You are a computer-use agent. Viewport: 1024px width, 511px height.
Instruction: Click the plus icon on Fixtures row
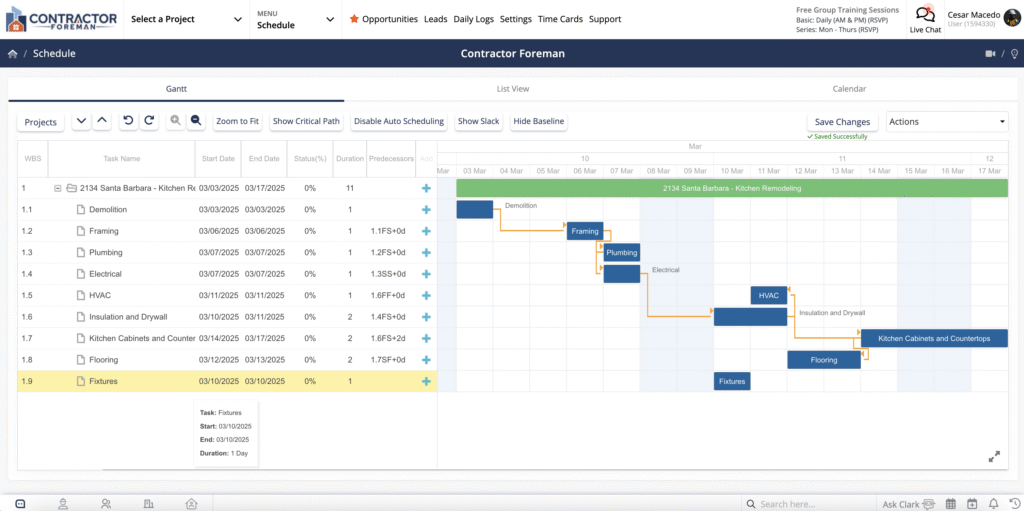tap(426, 381)
